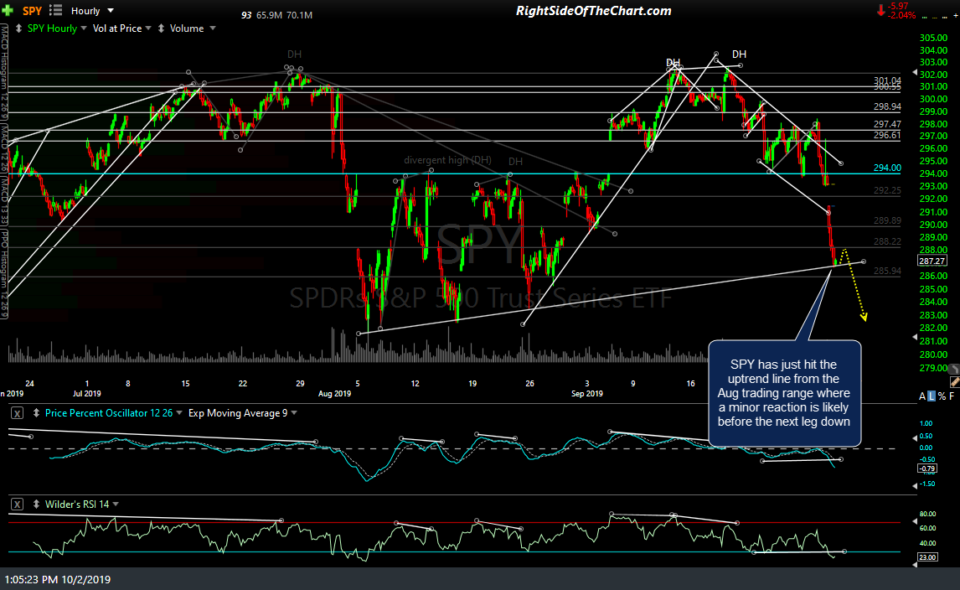
Task: Switch price axis to % percent scale
Action: point(942,396)
